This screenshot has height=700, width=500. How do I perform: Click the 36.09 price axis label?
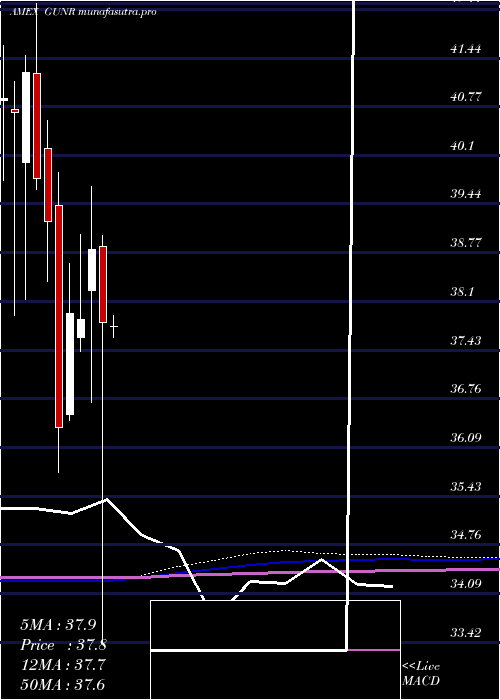click(466, 438)
